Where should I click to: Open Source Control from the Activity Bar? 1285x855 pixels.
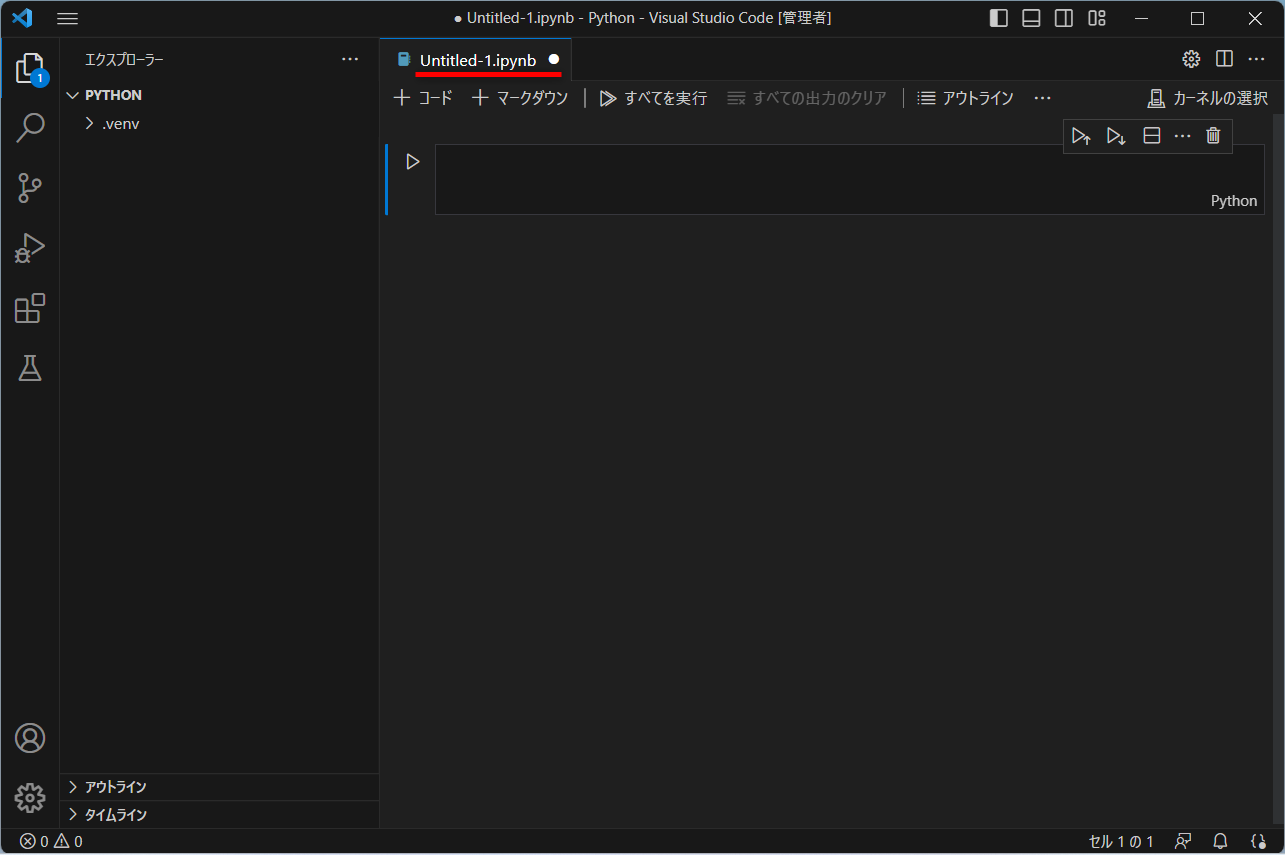click(30, 188)
